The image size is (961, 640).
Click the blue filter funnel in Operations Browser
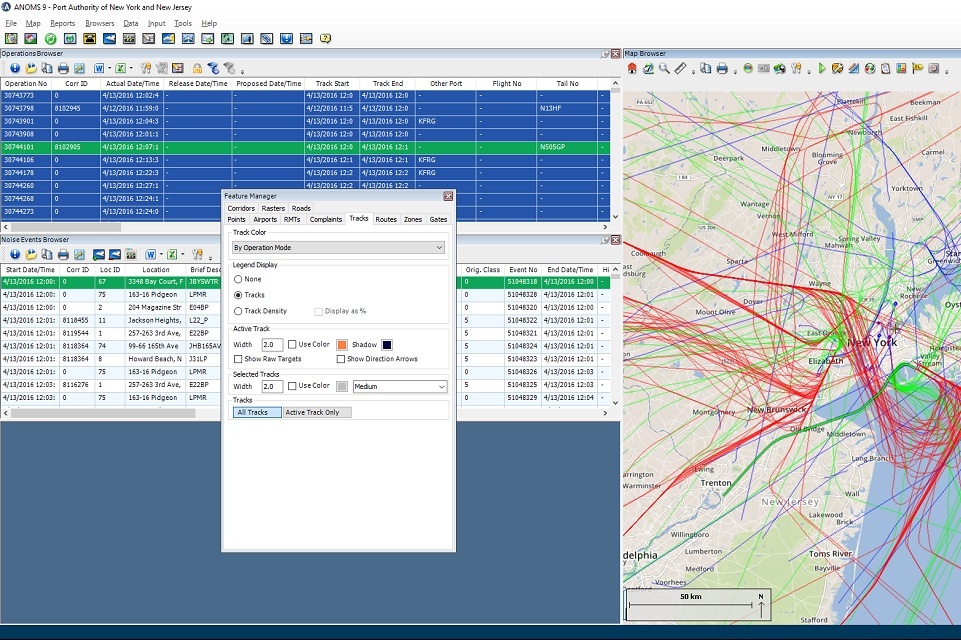[x=213, y=68]
